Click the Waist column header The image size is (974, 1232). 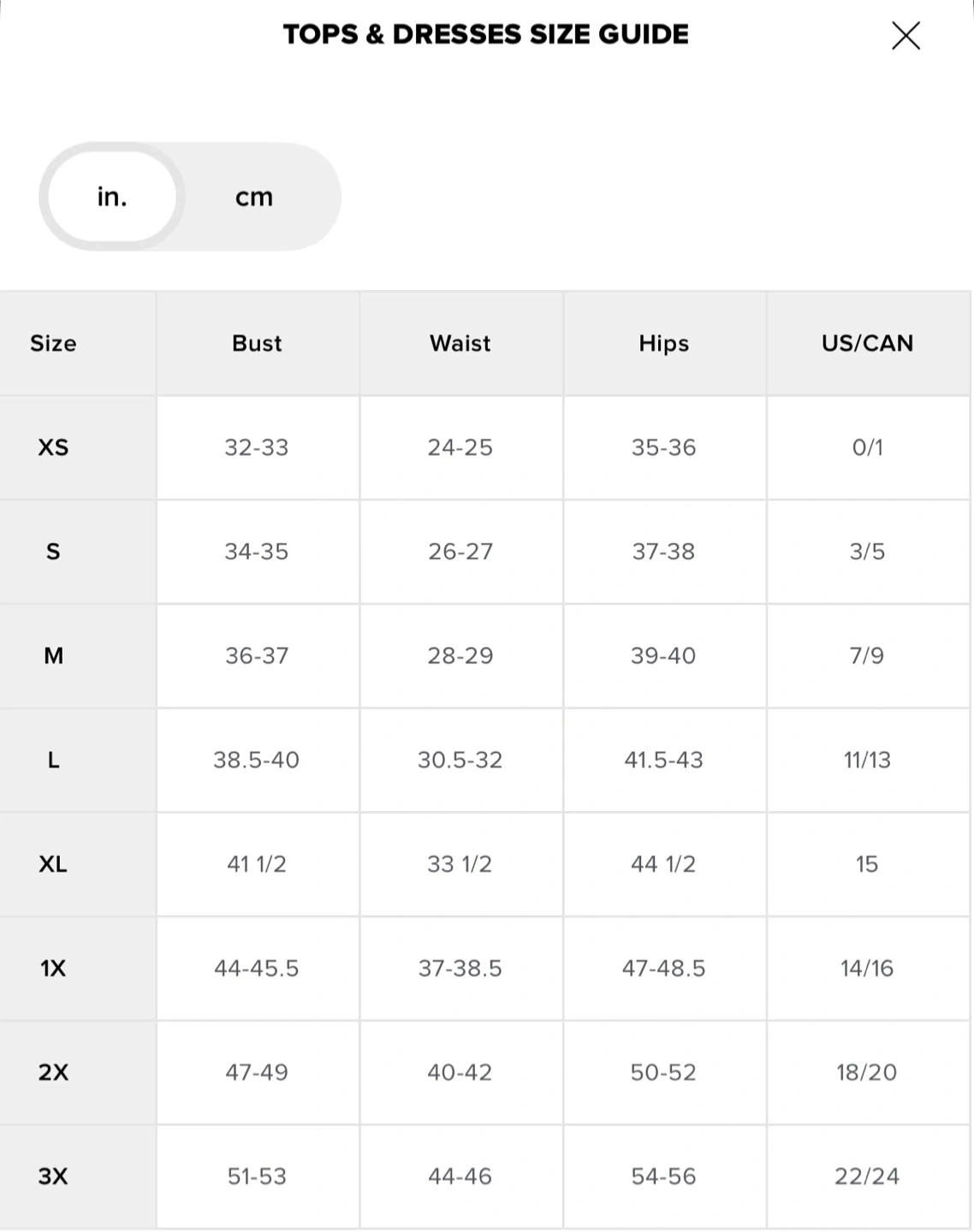[x=460, y=343]
